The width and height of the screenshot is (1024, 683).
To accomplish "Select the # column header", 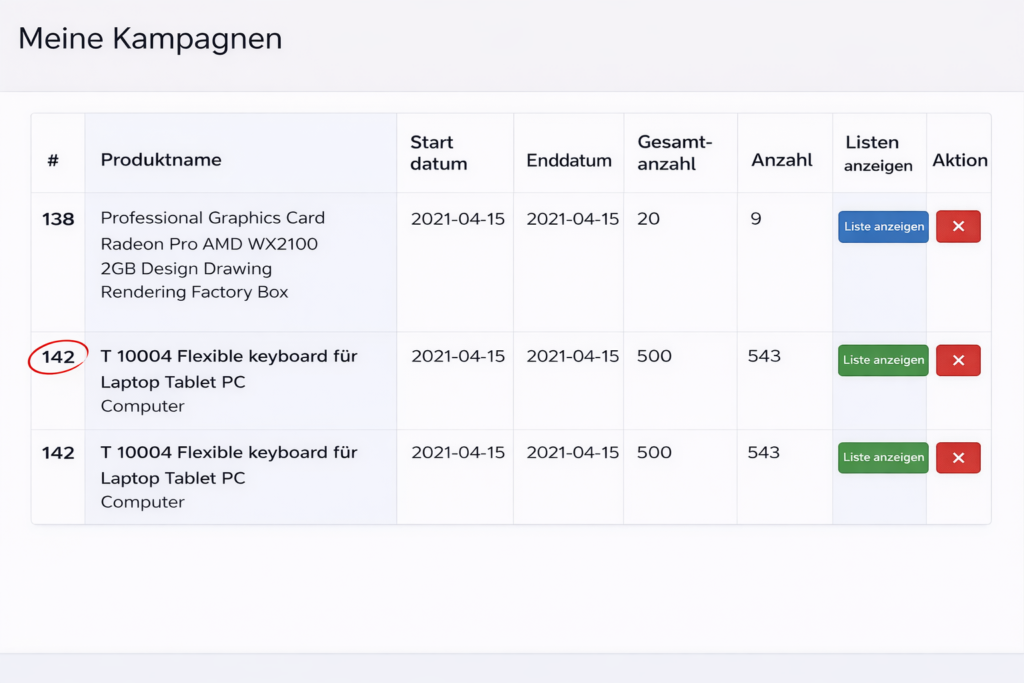I will tap(53, 160).
